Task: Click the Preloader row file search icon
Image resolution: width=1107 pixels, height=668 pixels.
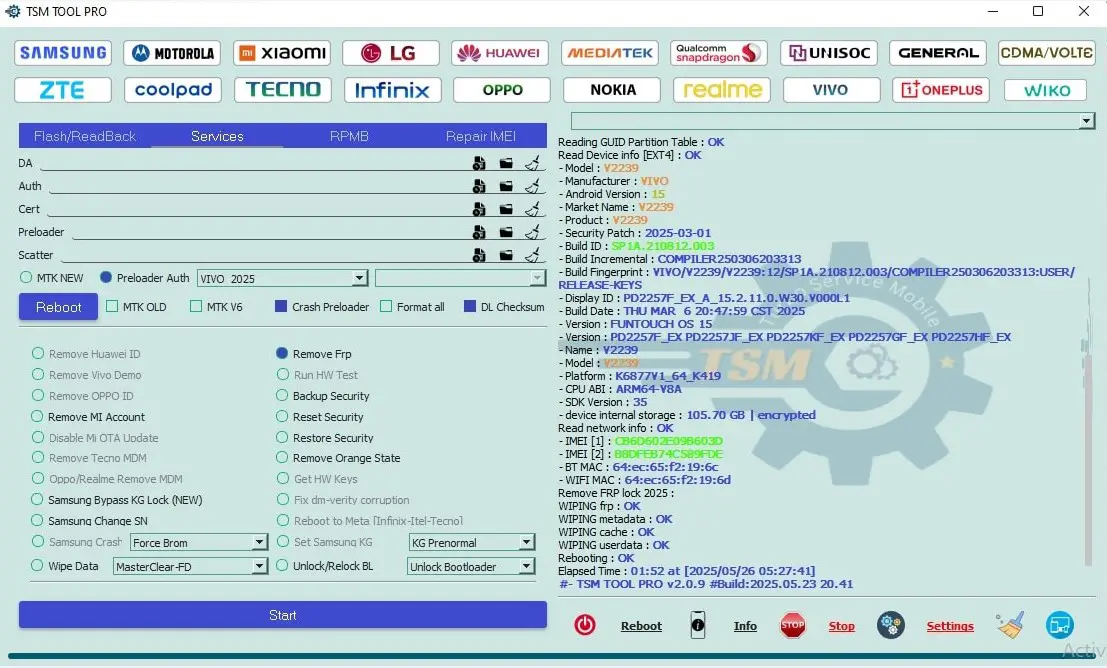Action: point(479,233)
